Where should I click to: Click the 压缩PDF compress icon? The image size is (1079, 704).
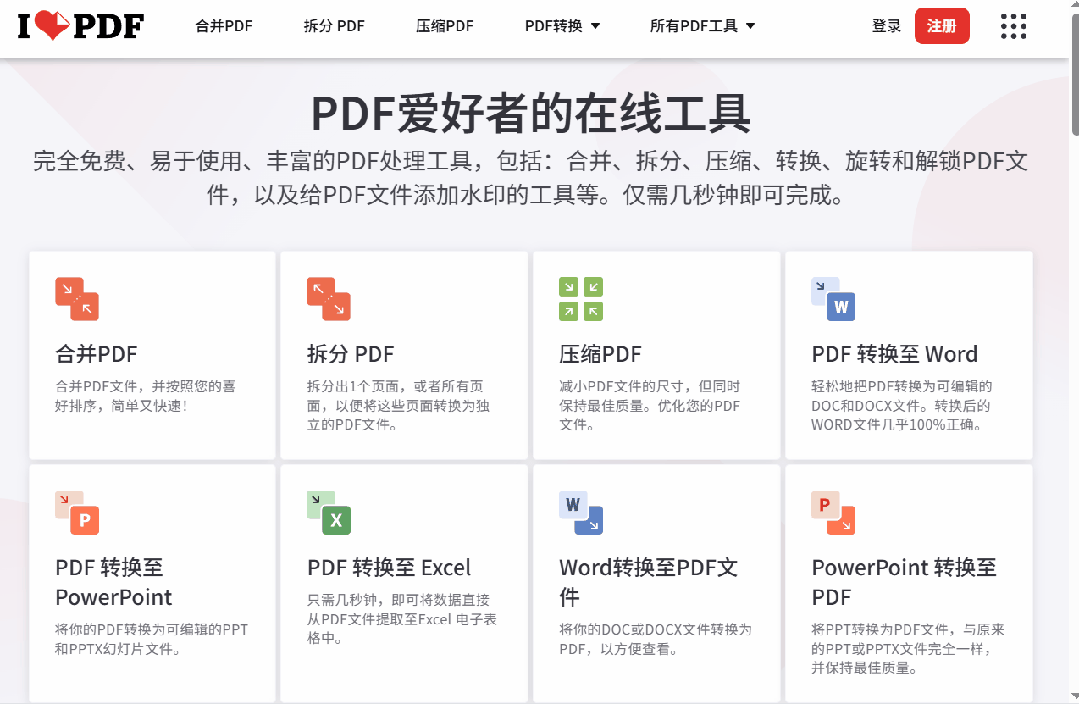click(581, 299)
